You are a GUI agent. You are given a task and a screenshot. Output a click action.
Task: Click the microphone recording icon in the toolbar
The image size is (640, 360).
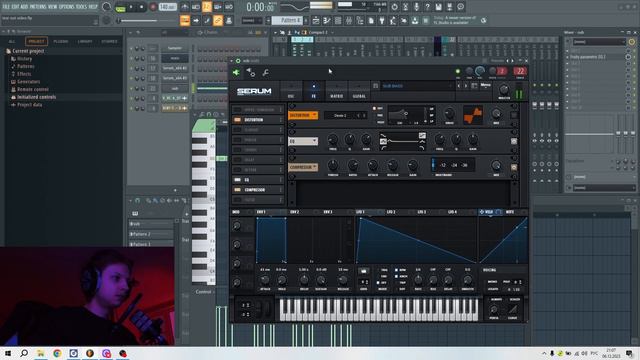coord(416,7)
